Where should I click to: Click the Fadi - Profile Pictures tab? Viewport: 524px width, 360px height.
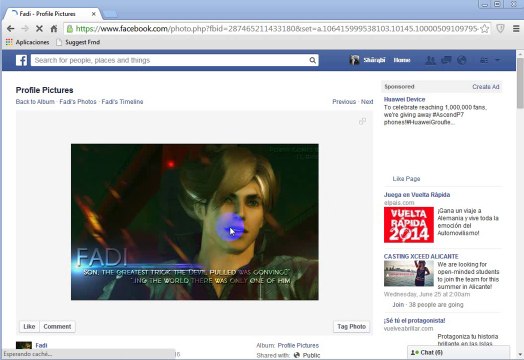pos(52,14)
